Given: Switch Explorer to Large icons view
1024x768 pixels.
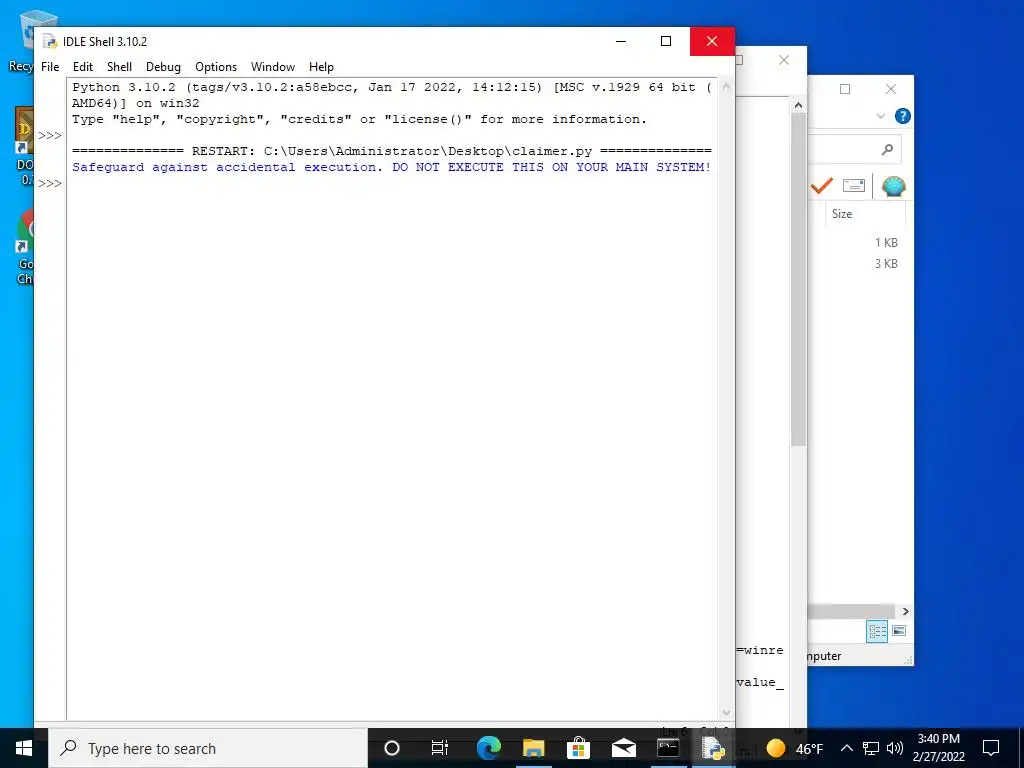Looking at the screenshot, I should (899, 631).
